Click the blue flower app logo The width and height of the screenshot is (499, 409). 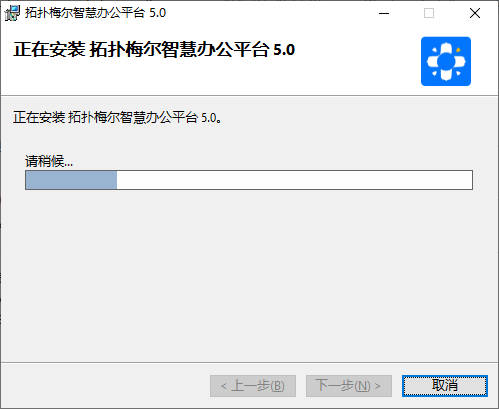click(446, 61)
